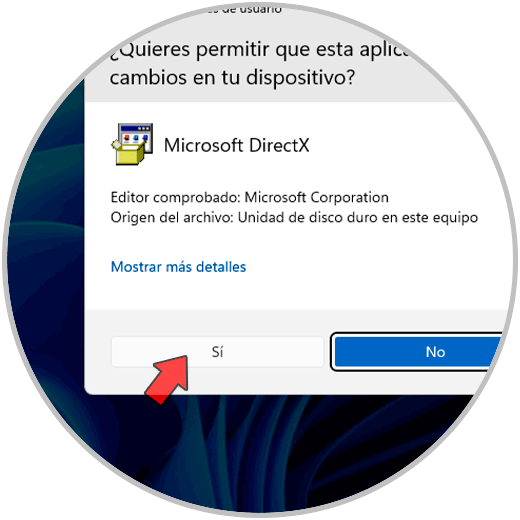This screenshot has width=520, height=520.
Task: Click the Microsoft DirectX installer icon
Action: (x=132, y=144)
